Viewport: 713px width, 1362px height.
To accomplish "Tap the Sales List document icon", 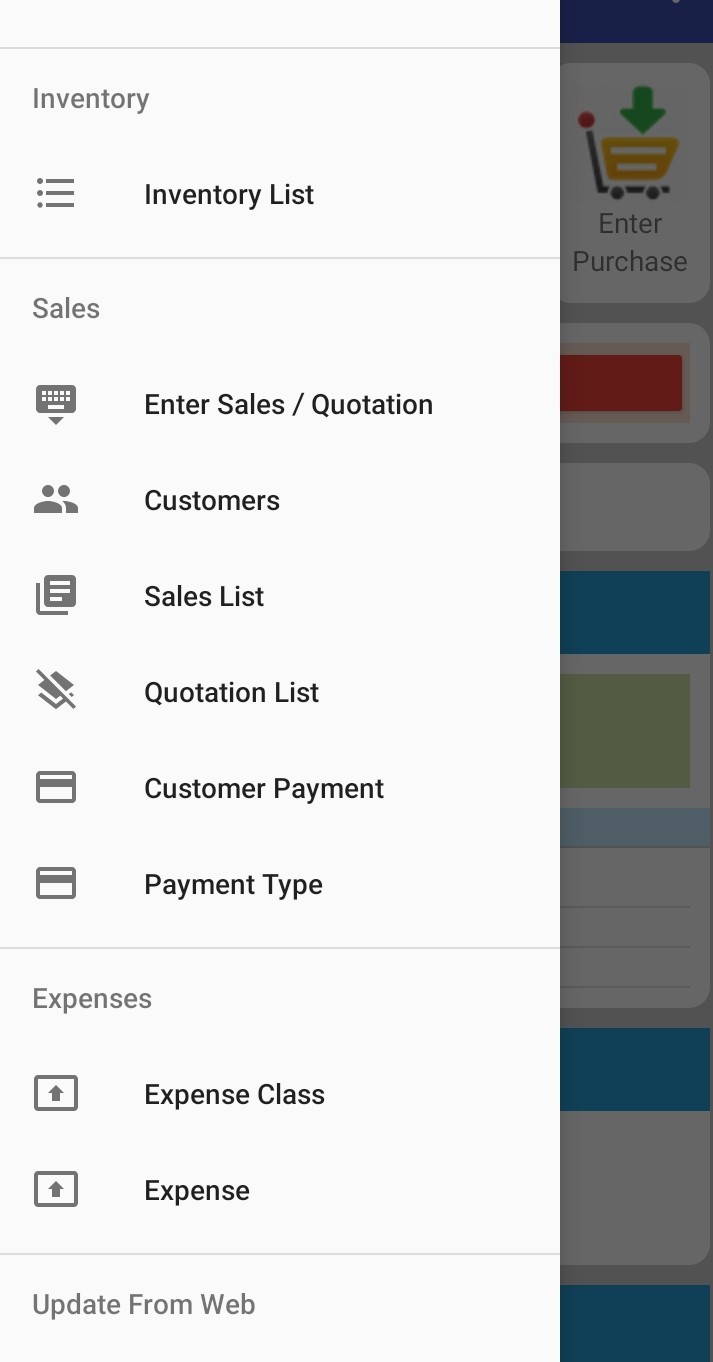I will coord(56,595).
